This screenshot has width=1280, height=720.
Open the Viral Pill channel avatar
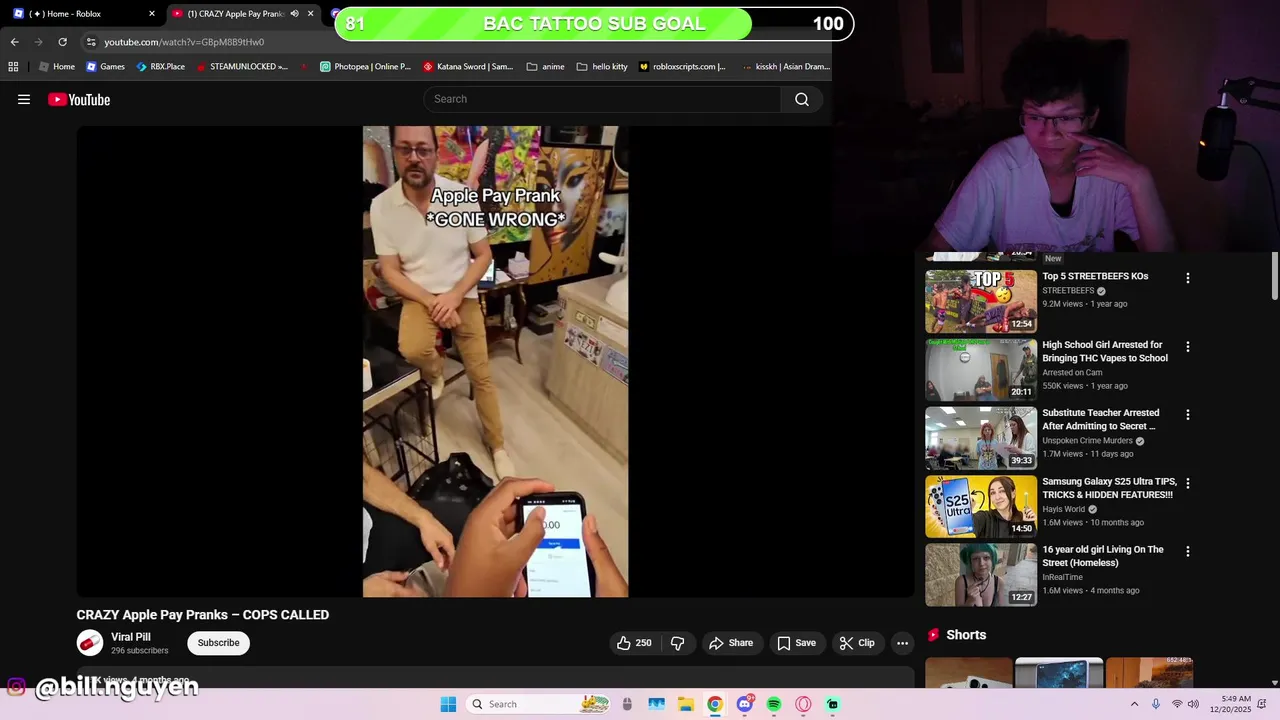(x=90, y=643)
